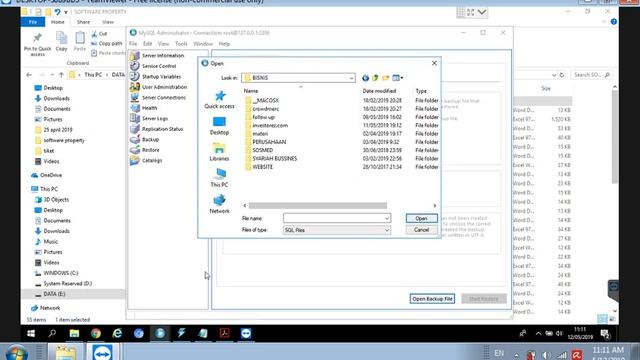
Task: Open Edit menu in MySQL Administrator
Action: (147, 44)
